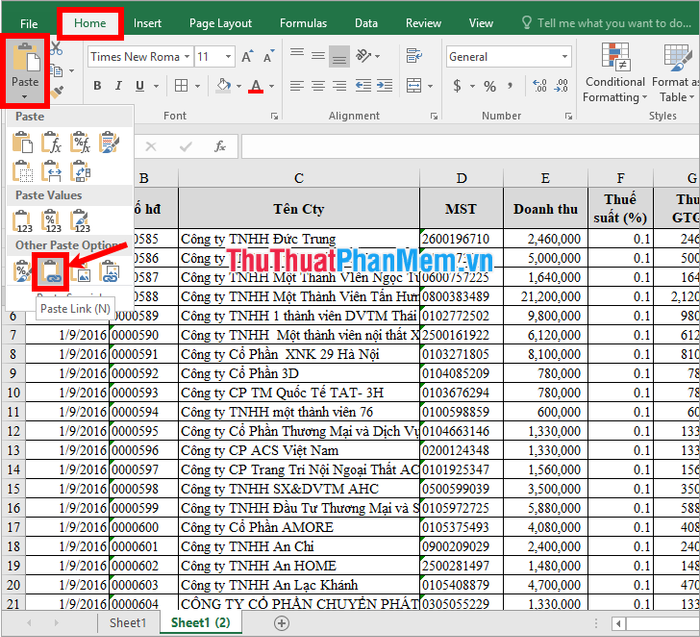Toggle Middle Align vertical alignment

[318, 56]
